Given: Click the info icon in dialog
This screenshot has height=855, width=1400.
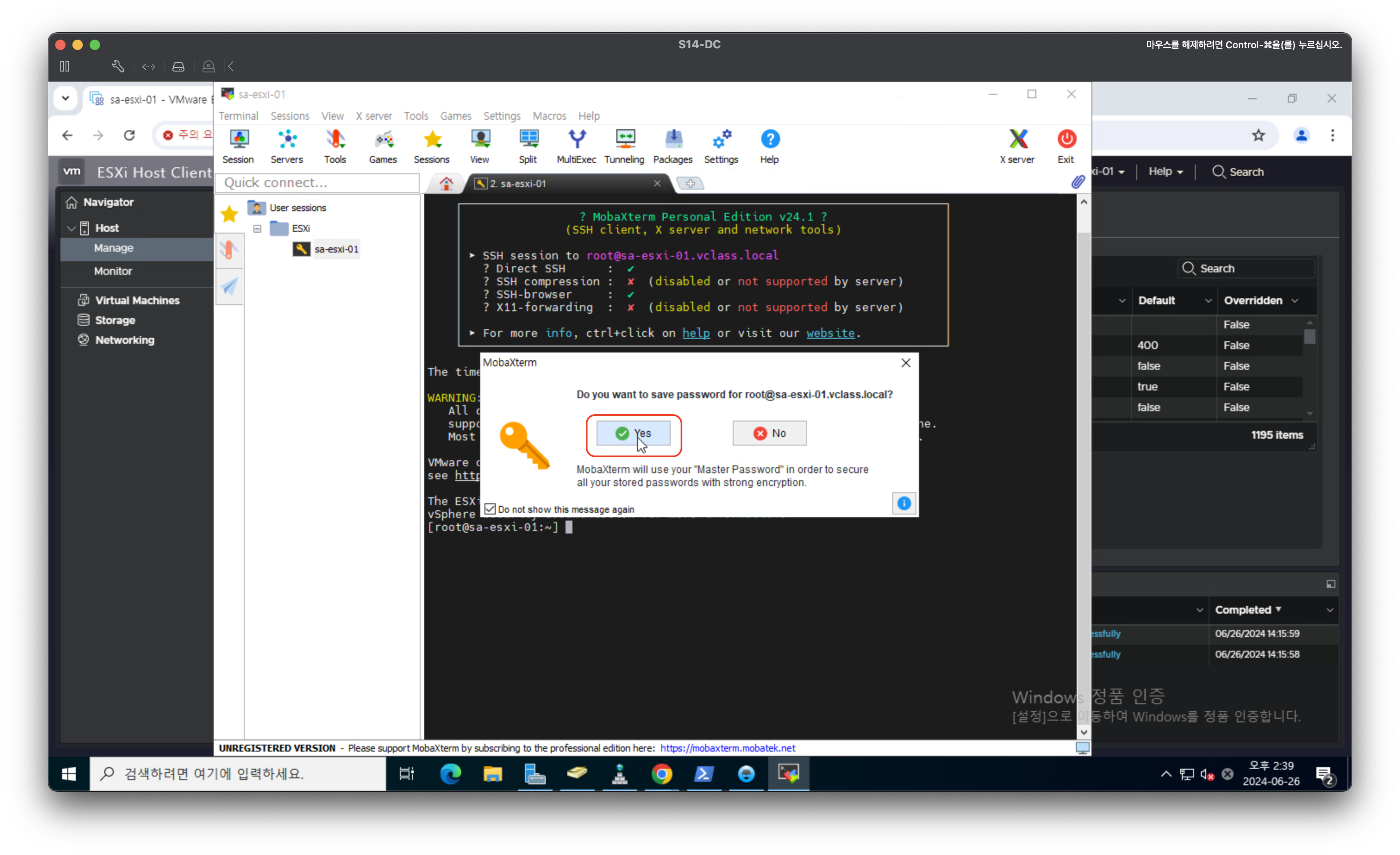Looking at the screenshot, I should click(903, 503).
